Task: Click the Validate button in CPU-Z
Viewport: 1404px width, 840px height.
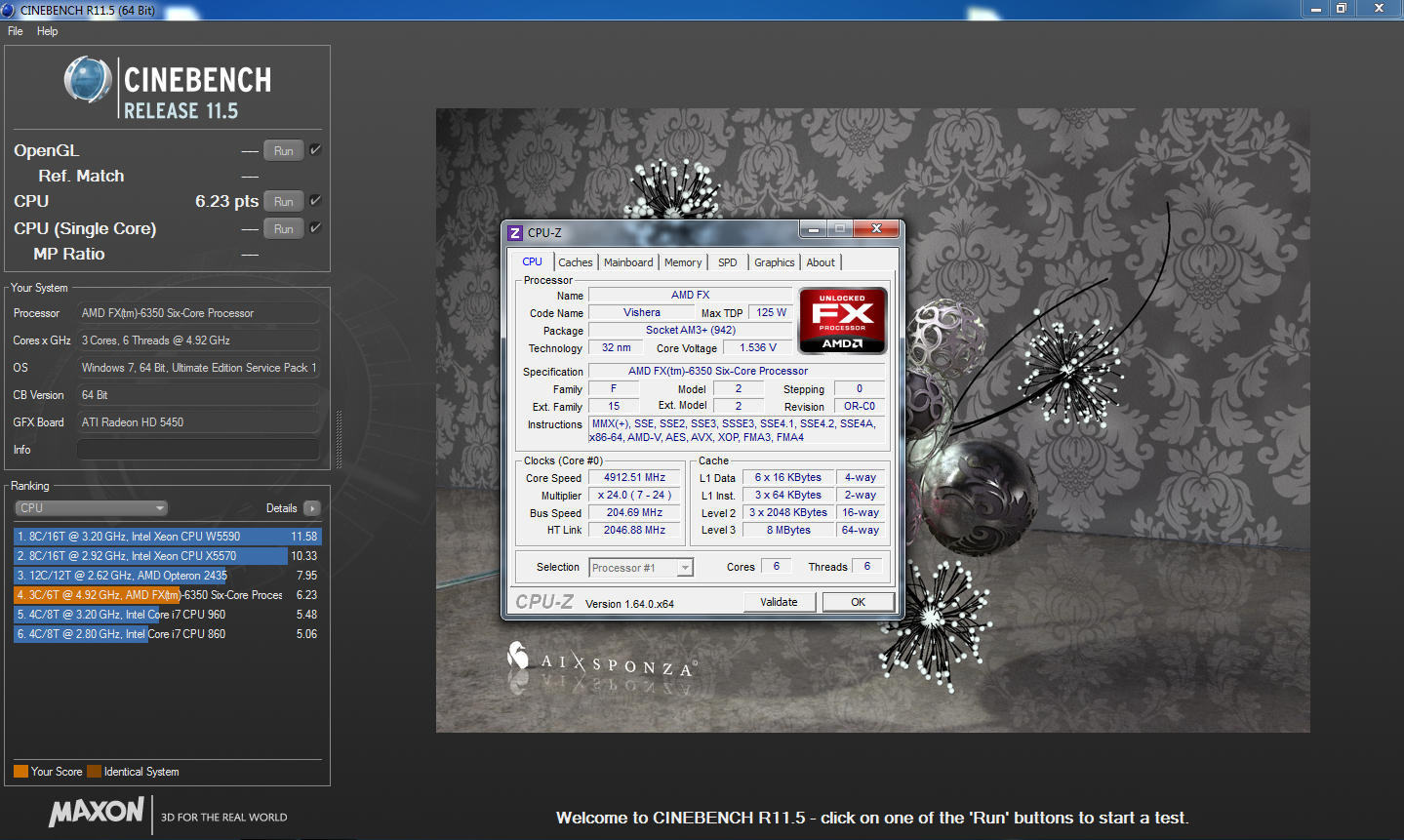Action: 779,602
